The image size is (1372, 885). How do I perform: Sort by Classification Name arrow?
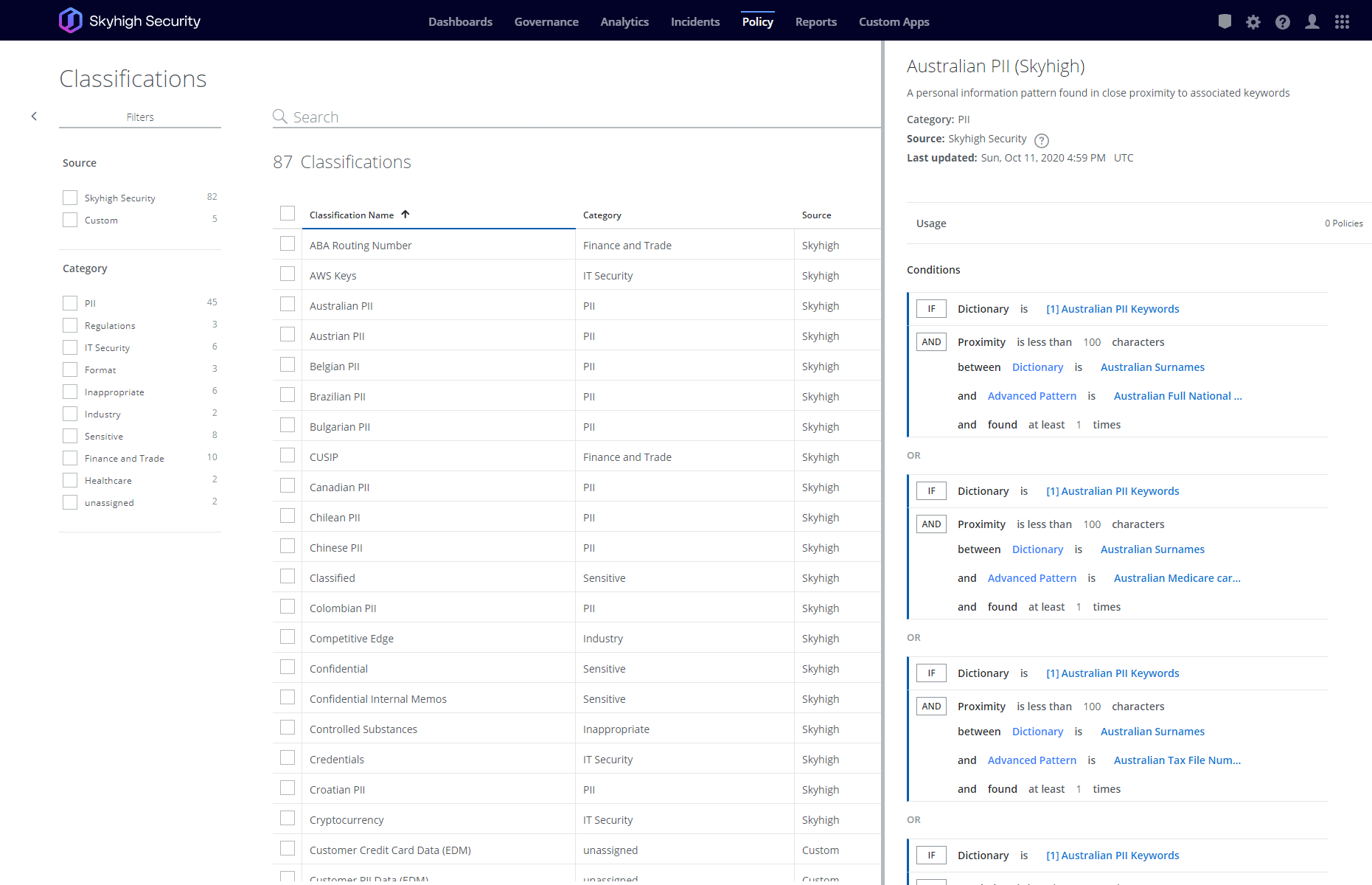405,215
